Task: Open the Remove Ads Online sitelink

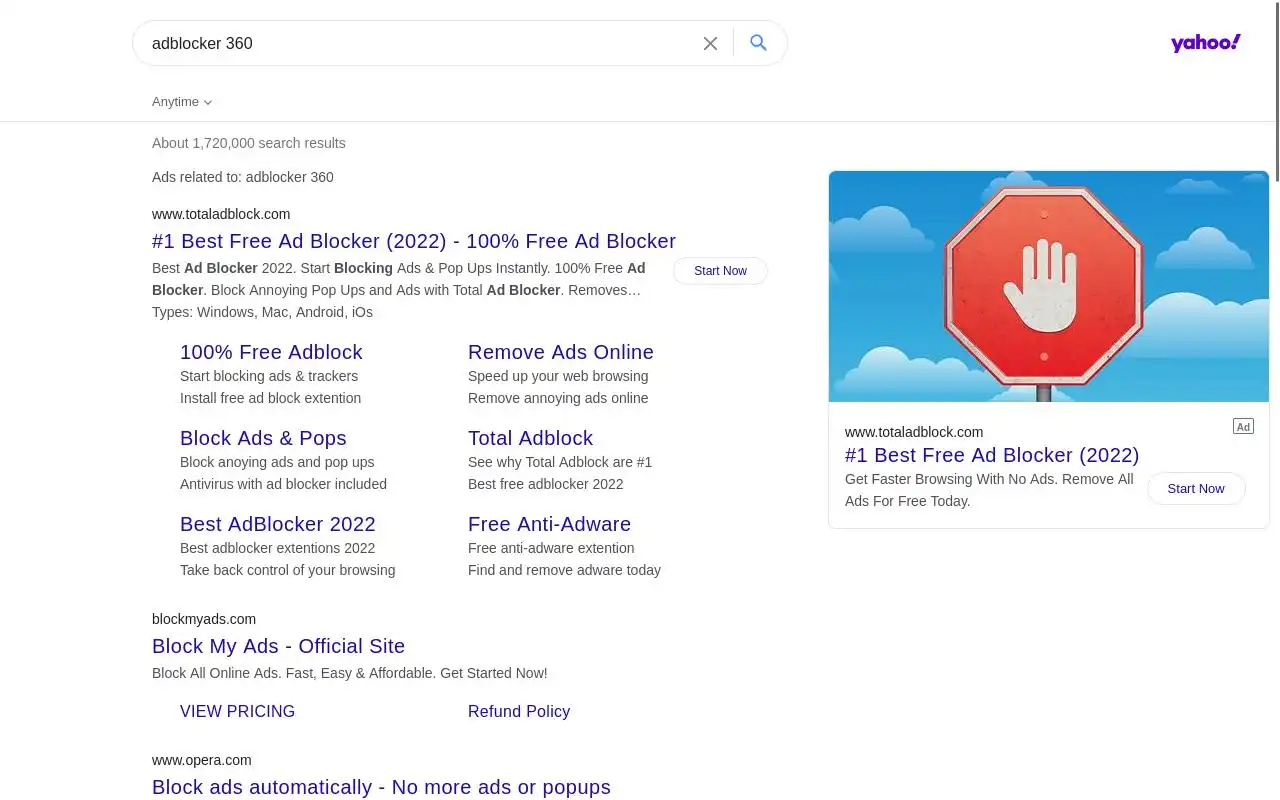Action: coord(561,352)
